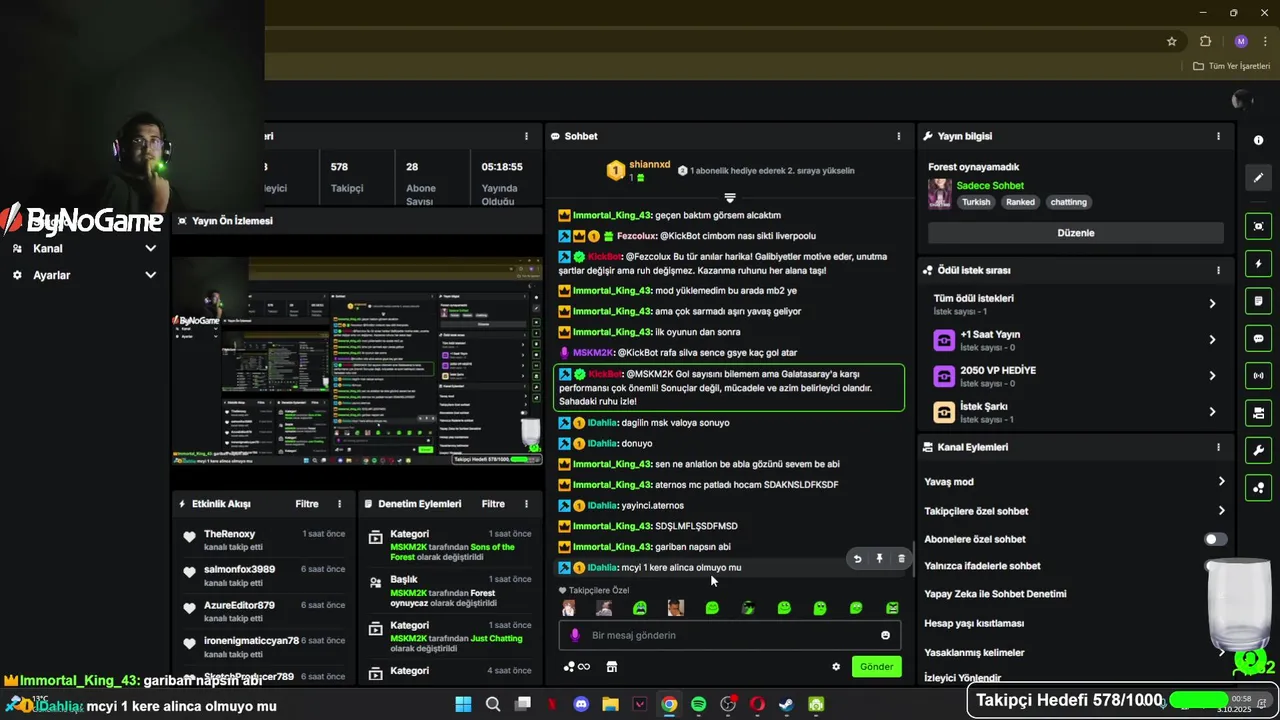Open Etkinlik Akışı three-dot menu
Image resolution: width=1280 pixels, height=720 pixels.
coord(339,504)
